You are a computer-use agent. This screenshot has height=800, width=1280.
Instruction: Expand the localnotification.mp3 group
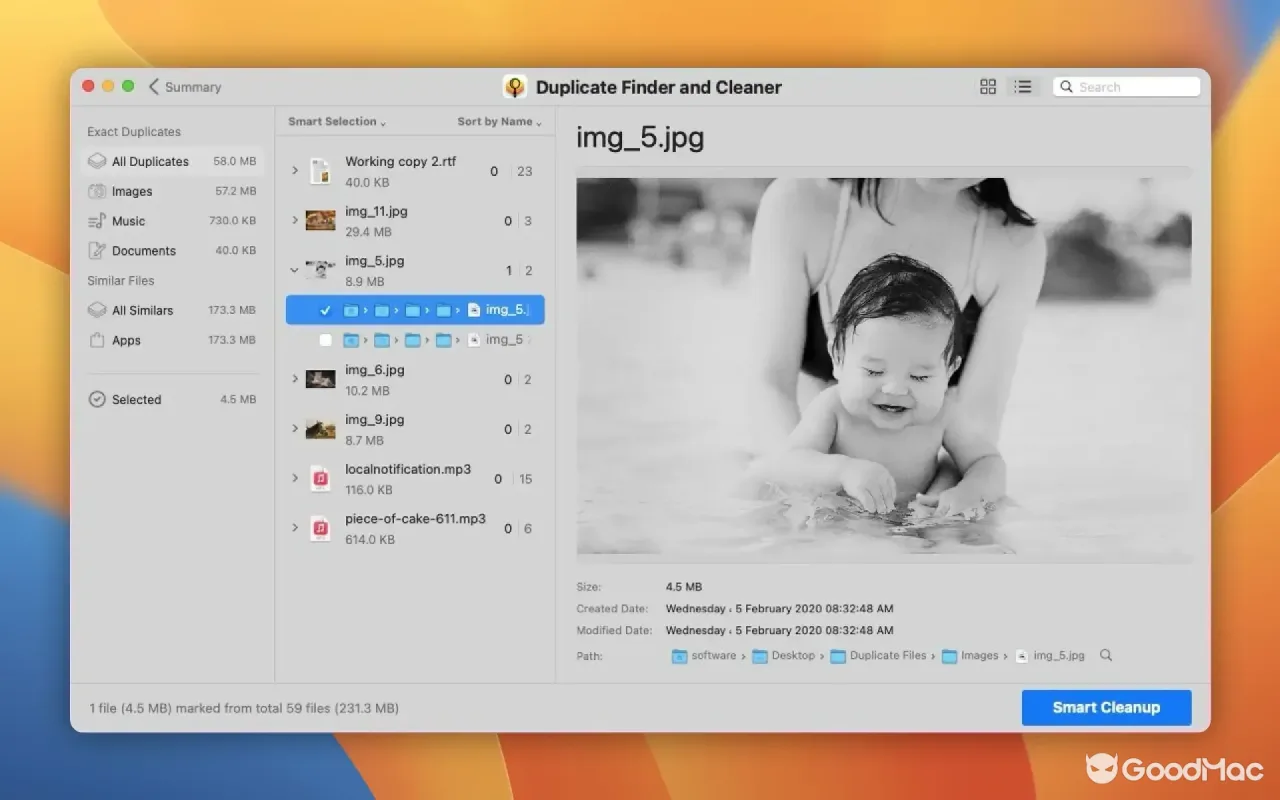[x=295, y=479]
